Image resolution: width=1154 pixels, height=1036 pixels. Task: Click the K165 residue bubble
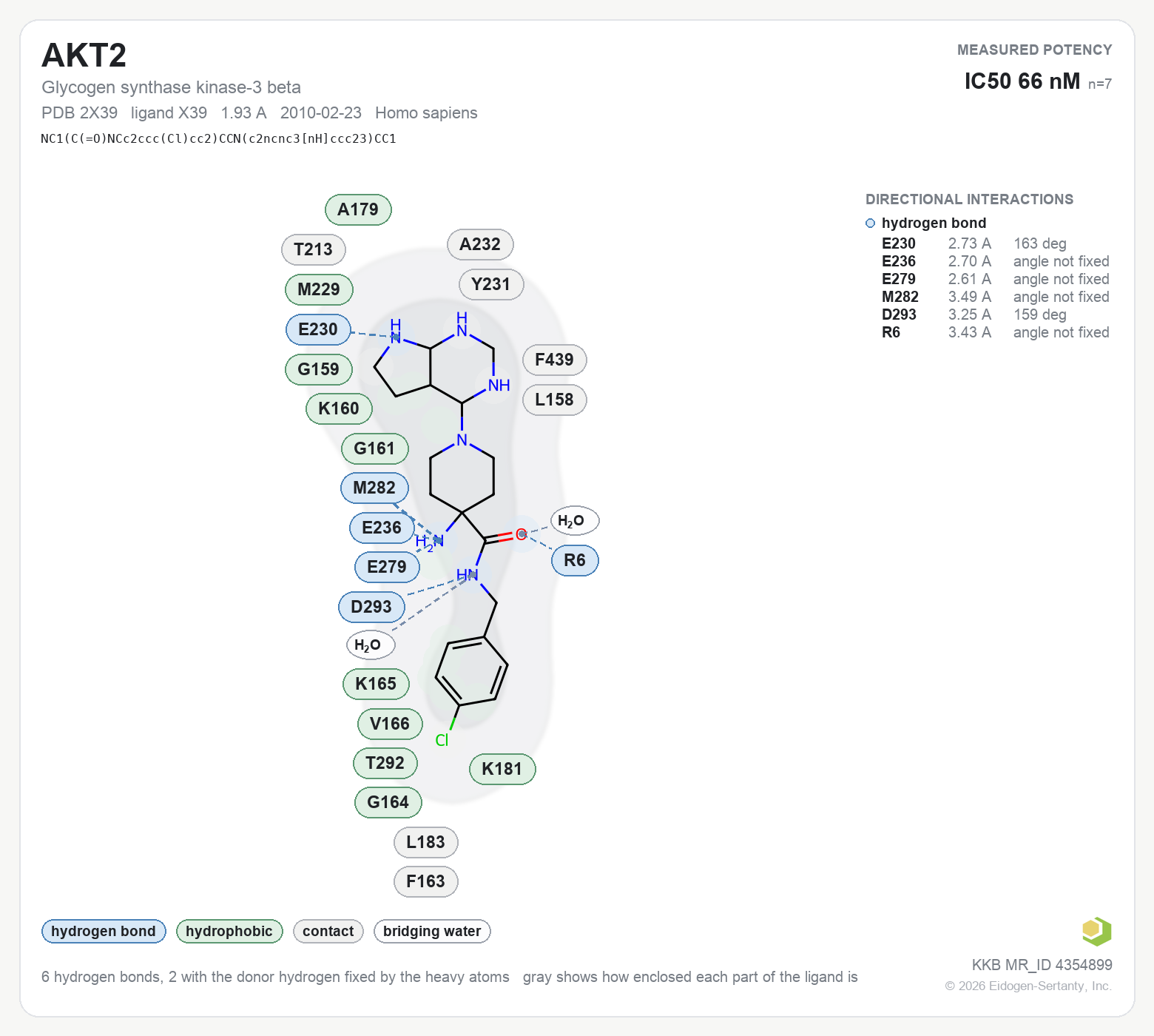point(376,684)
